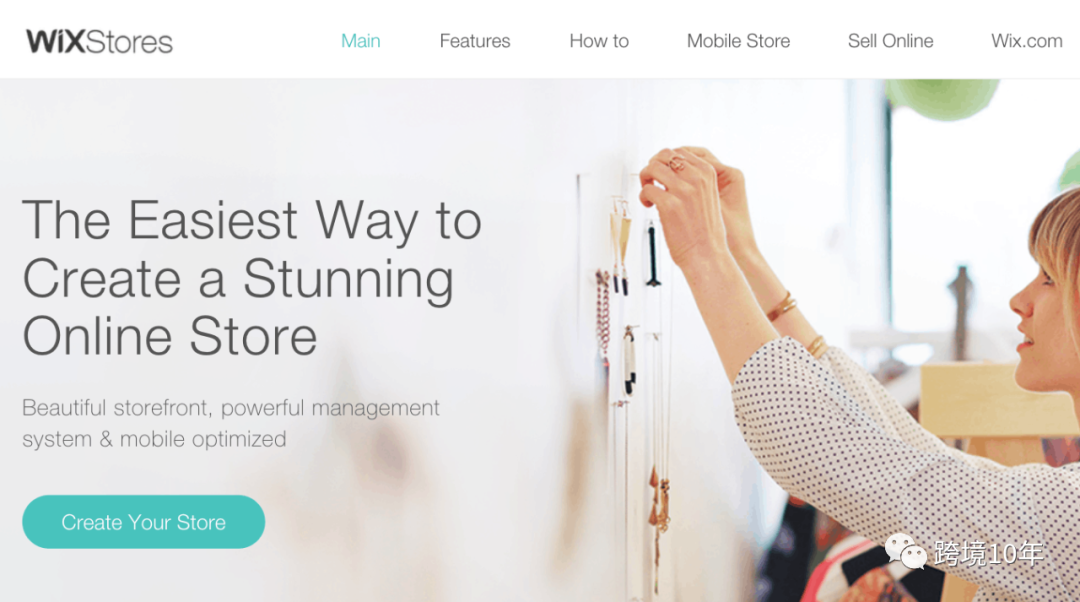Click the WixStores logo
This screenshot has width=1080, height=602.
click(x=99, y=41)
